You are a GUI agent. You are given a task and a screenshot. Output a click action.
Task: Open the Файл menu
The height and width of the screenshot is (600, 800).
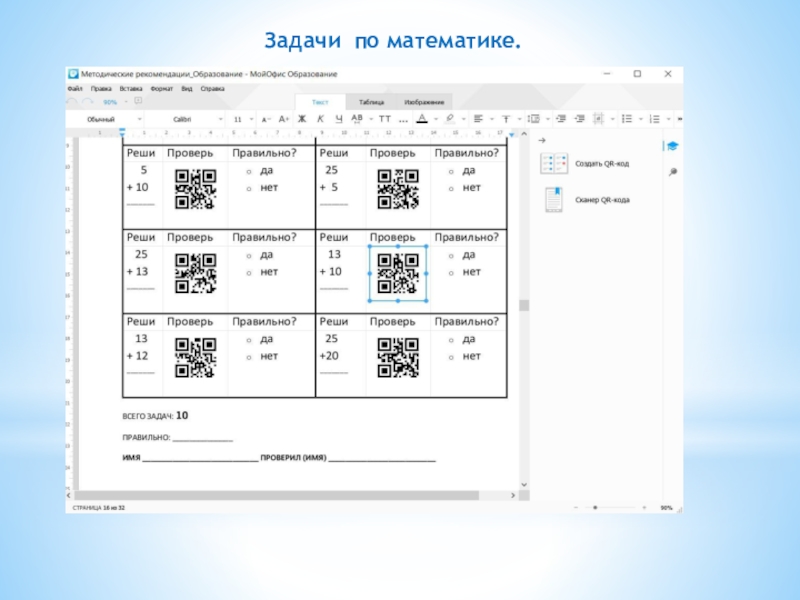coord(75,89)
